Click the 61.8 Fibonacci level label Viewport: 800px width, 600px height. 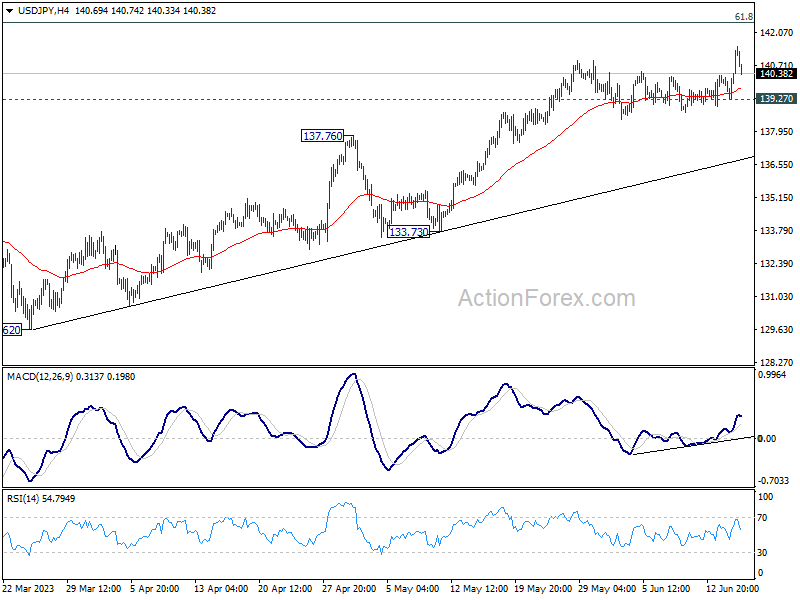click(743, 17)
